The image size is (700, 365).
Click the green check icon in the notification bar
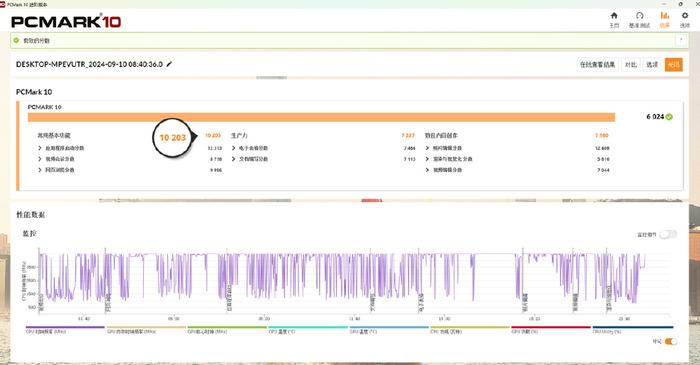pyautogui.click(x=17, y=41)
